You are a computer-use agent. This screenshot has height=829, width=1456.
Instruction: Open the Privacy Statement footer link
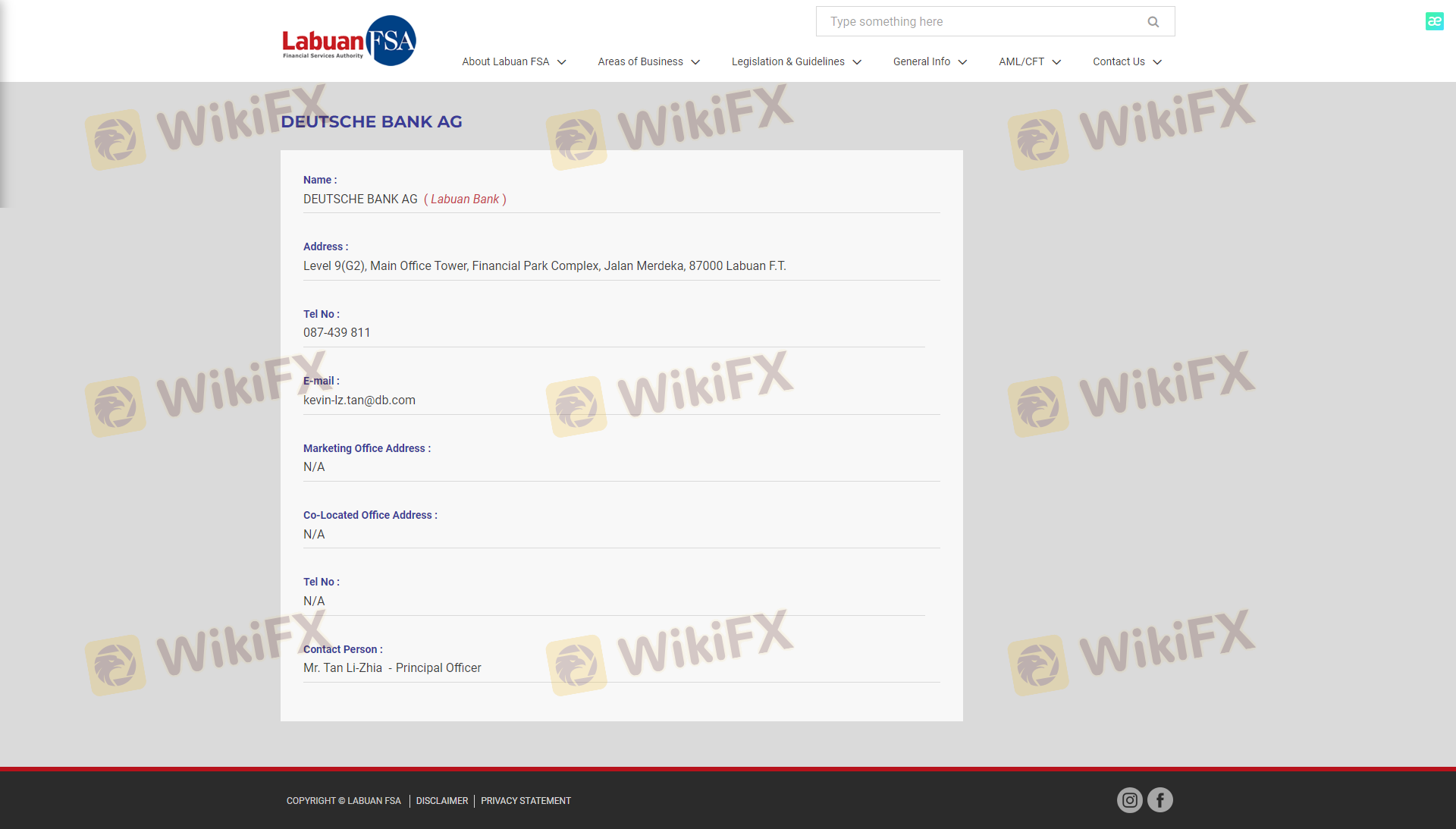tap(526, 801)
